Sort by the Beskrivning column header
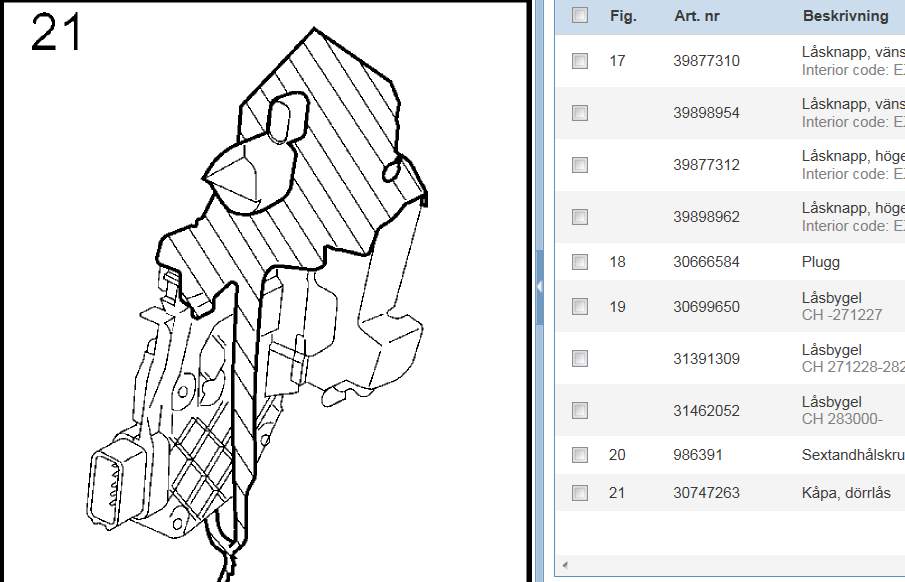The height and width of the screenshot is (582, 905). tap(845, 16)
